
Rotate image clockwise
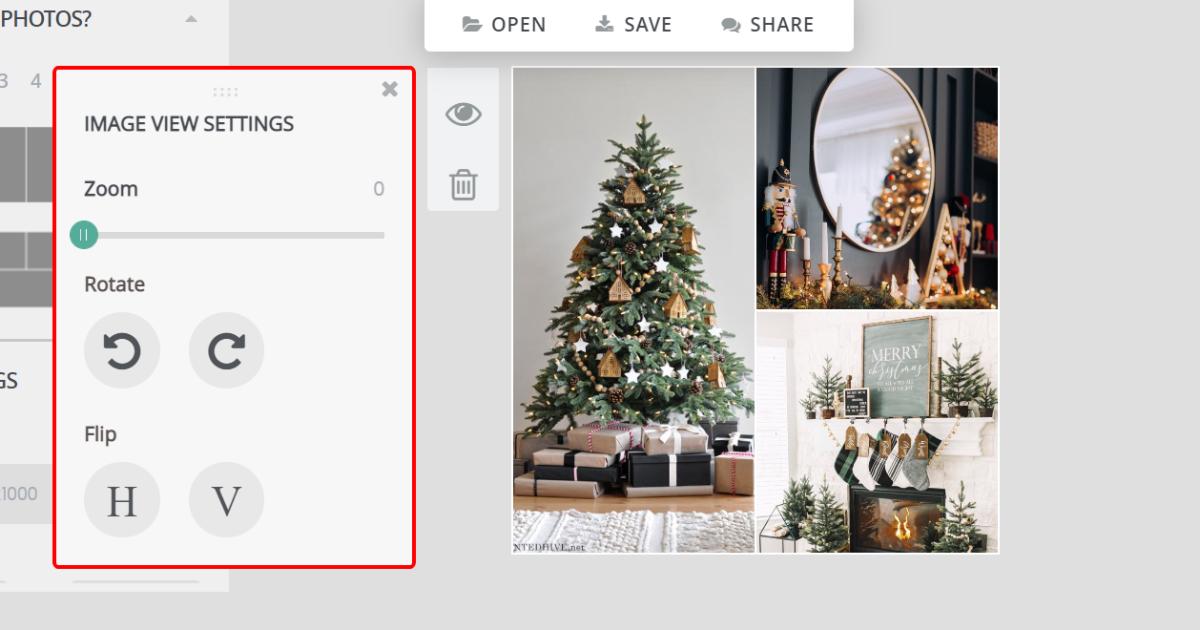226,350
